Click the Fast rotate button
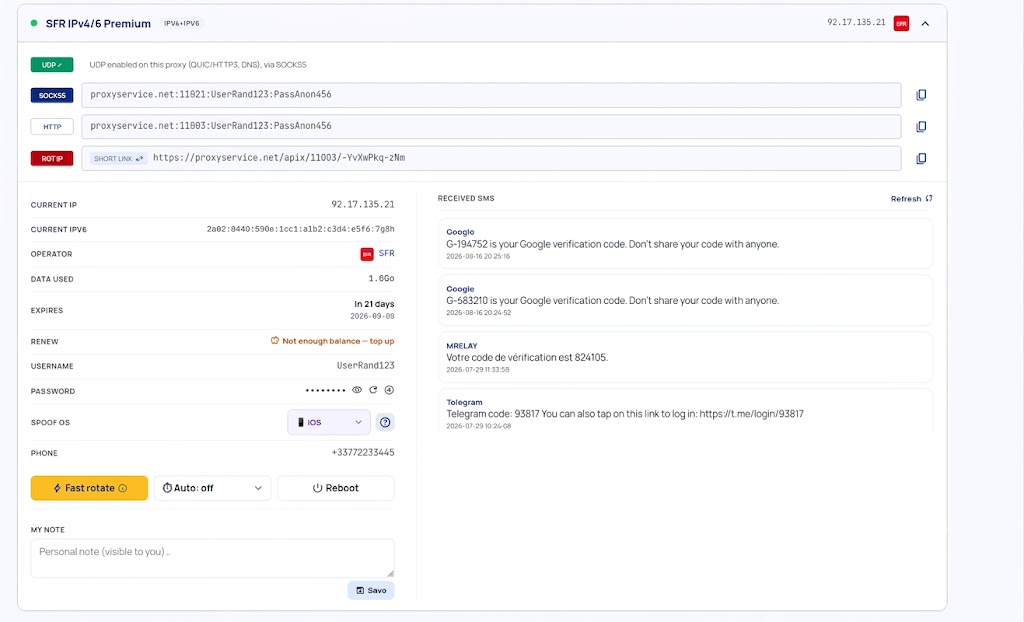 89,488
